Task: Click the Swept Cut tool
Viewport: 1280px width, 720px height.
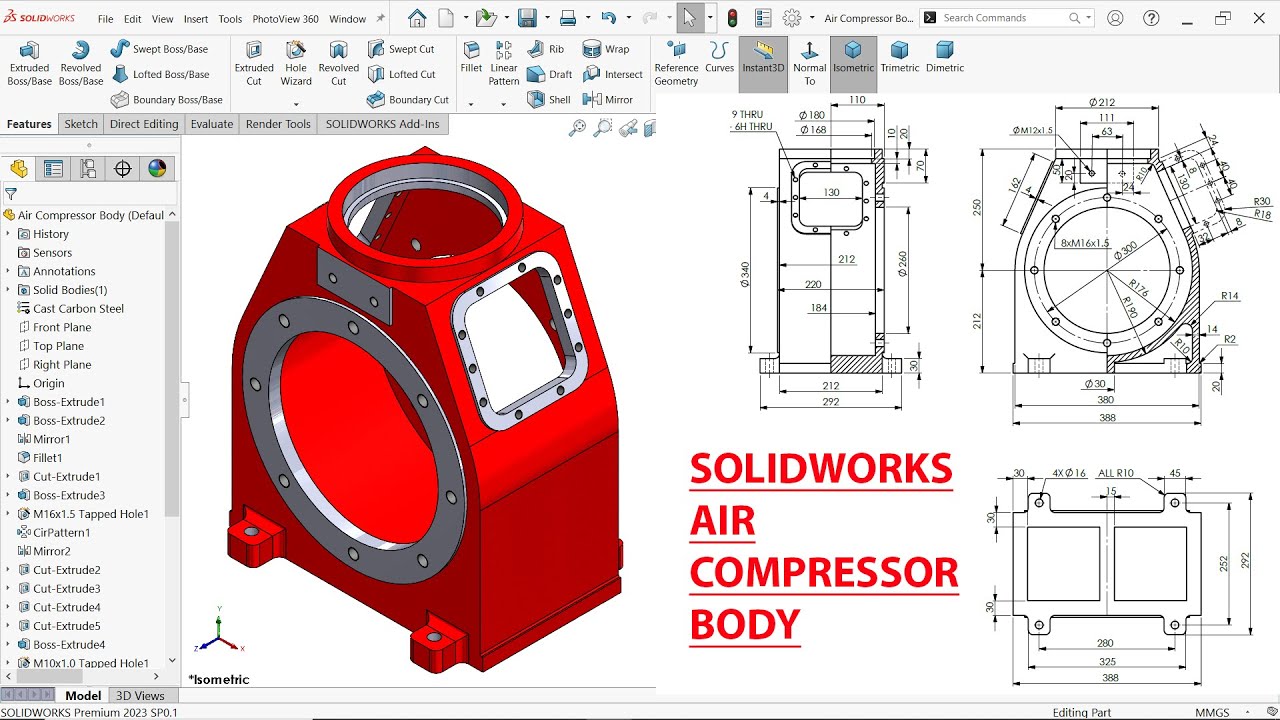Action: click(401, 49)
